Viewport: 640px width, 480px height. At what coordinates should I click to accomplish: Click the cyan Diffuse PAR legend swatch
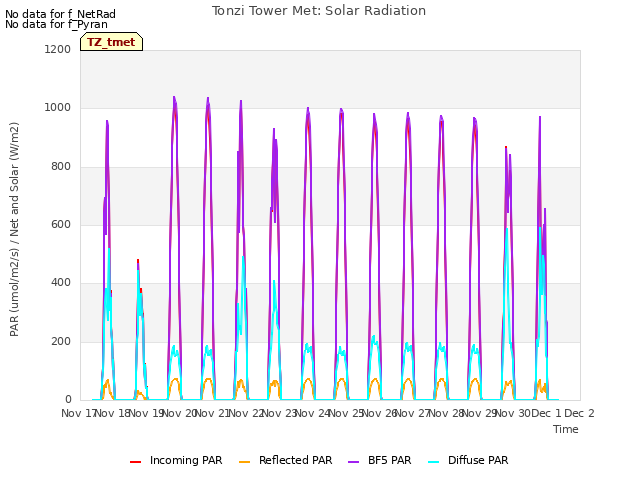click(434, 461)
